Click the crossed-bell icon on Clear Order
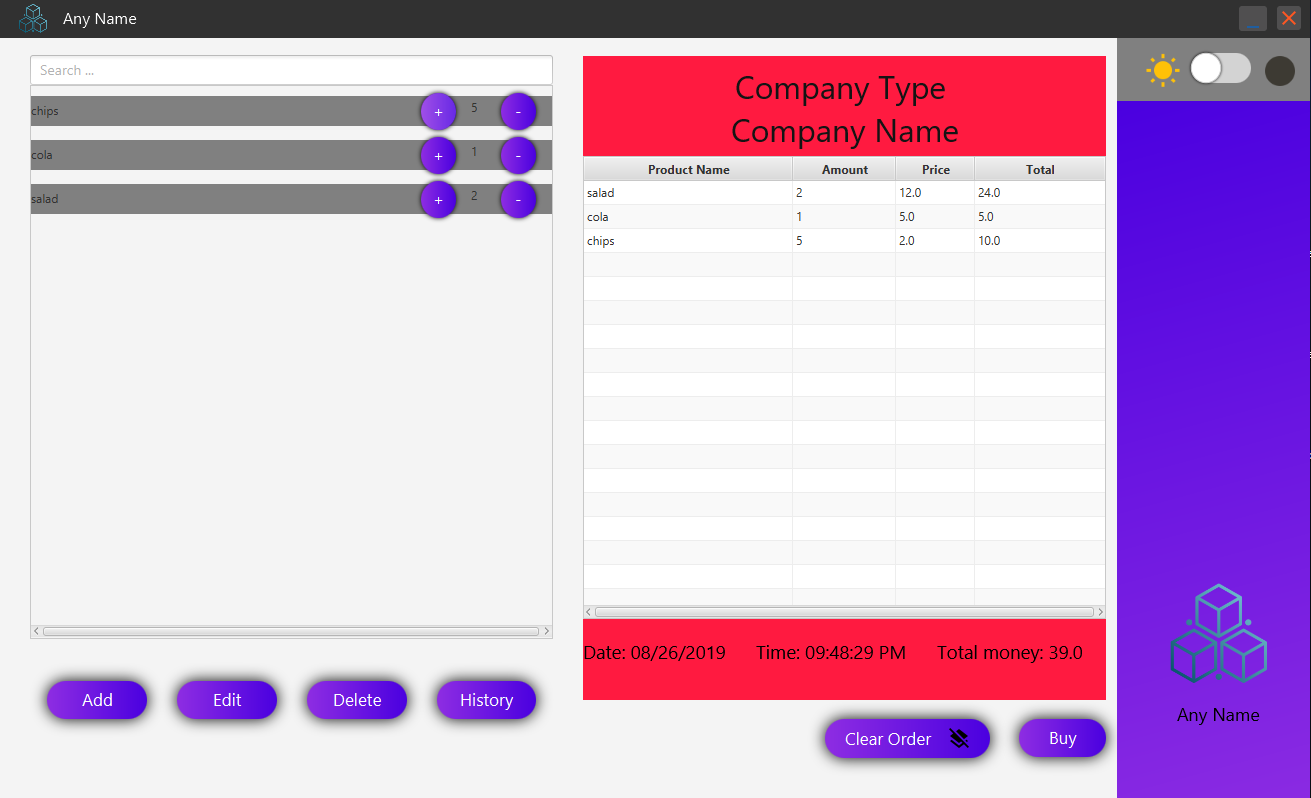 pos(959,738)
